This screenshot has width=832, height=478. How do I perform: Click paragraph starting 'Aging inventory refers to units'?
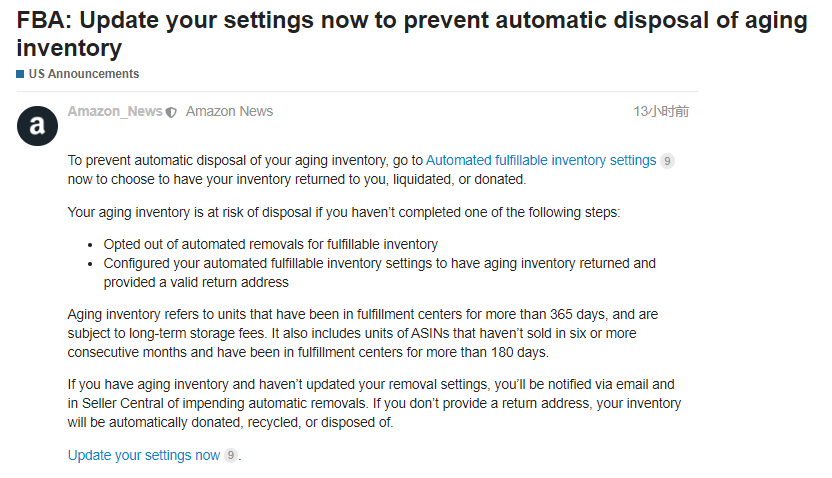[x=362, y=333]
